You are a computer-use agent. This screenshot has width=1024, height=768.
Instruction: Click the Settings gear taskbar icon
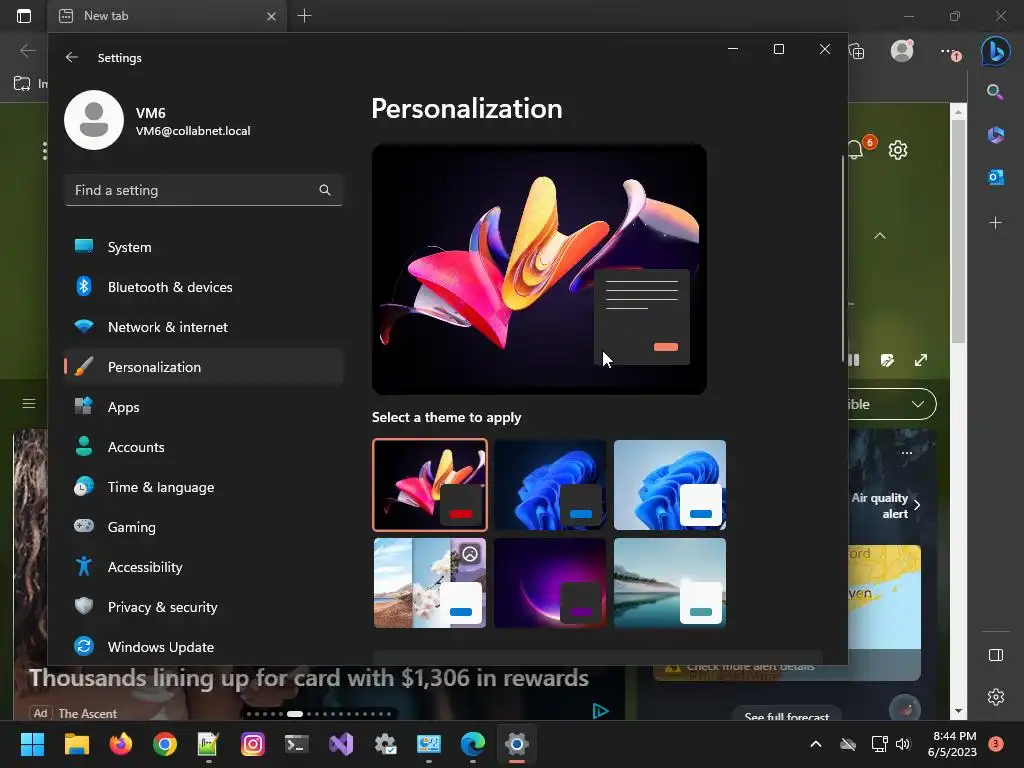517,744
